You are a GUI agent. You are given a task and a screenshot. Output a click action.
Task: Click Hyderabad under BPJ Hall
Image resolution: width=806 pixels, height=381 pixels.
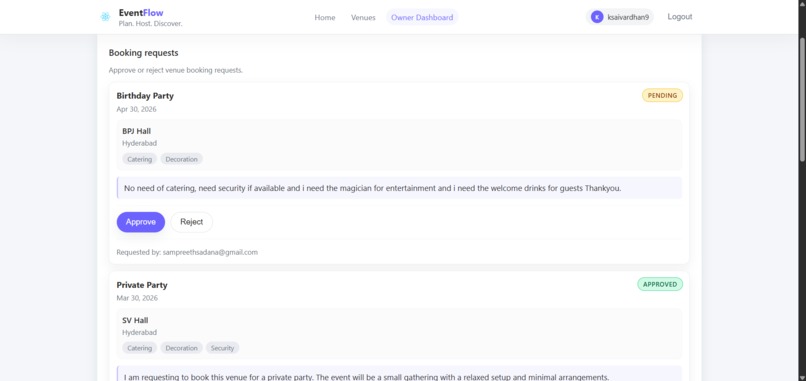coord(139,143)
